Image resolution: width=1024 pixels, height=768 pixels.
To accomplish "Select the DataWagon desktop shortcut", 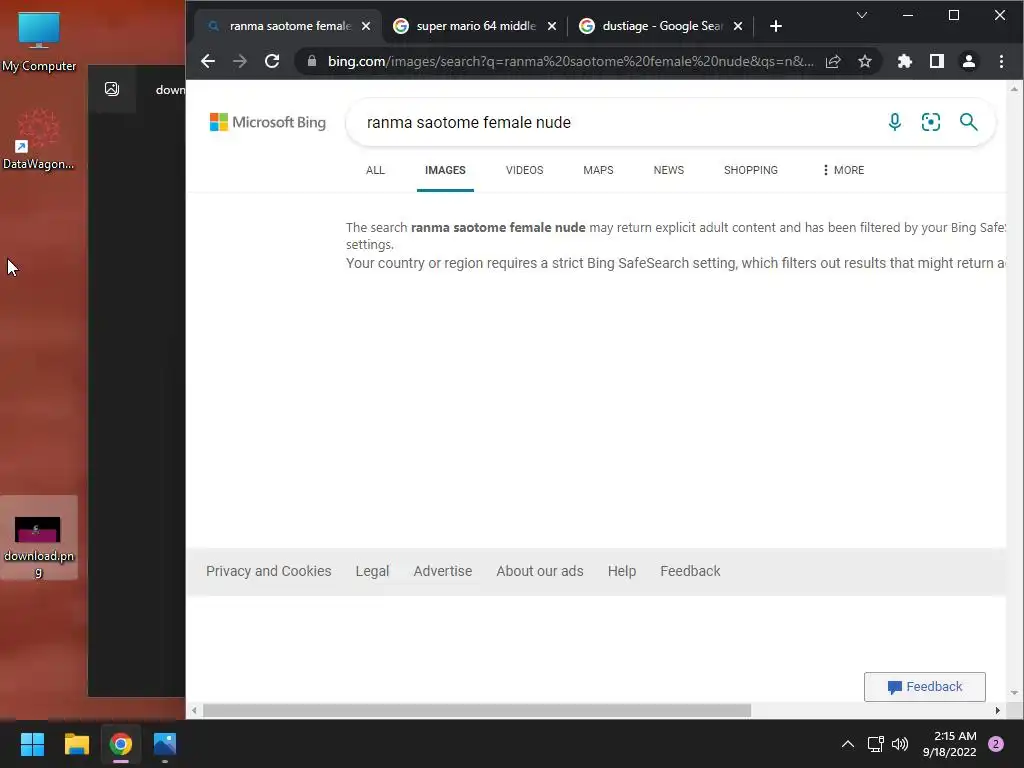I will click(x=39, y=139).
